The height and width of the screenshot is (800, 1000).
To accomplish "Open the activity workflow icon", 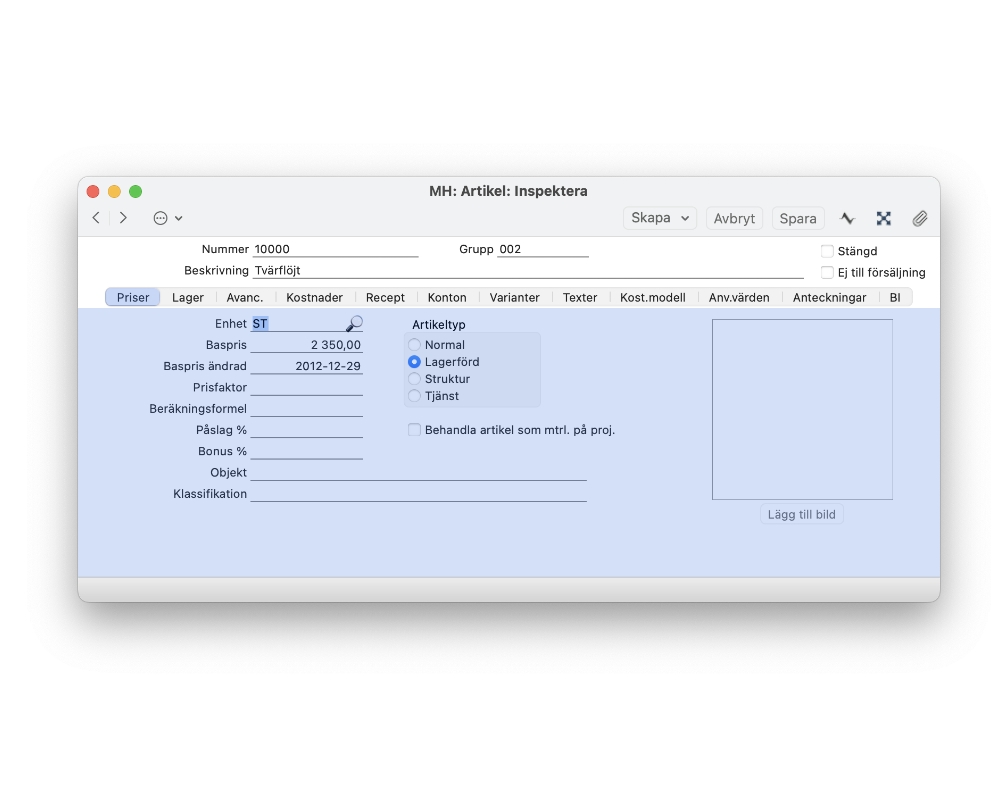I will point(847,218).
